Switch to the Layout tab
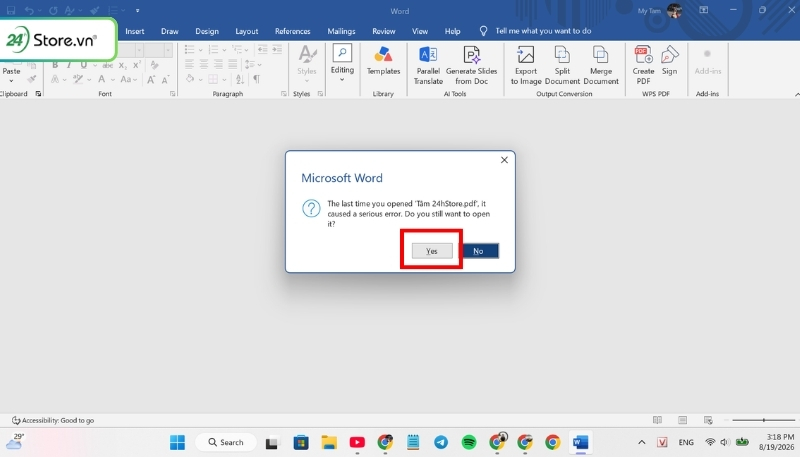800x457 pixels. click(246, 31)
